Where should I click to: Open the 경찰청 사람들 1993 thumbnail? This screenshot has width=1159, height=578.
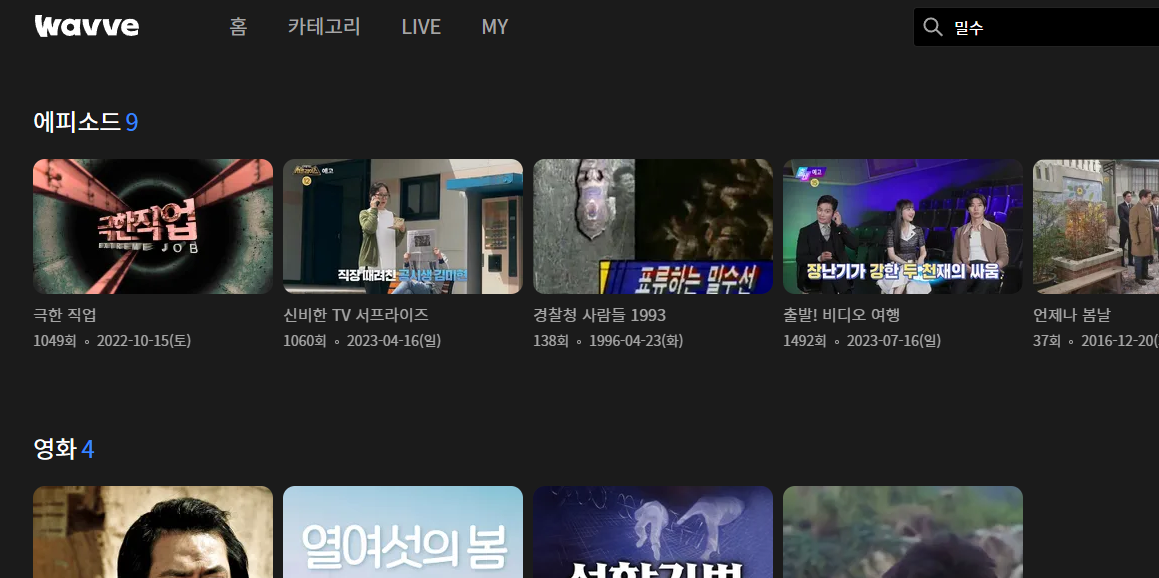pyautogui.click(x=652, y=226)
